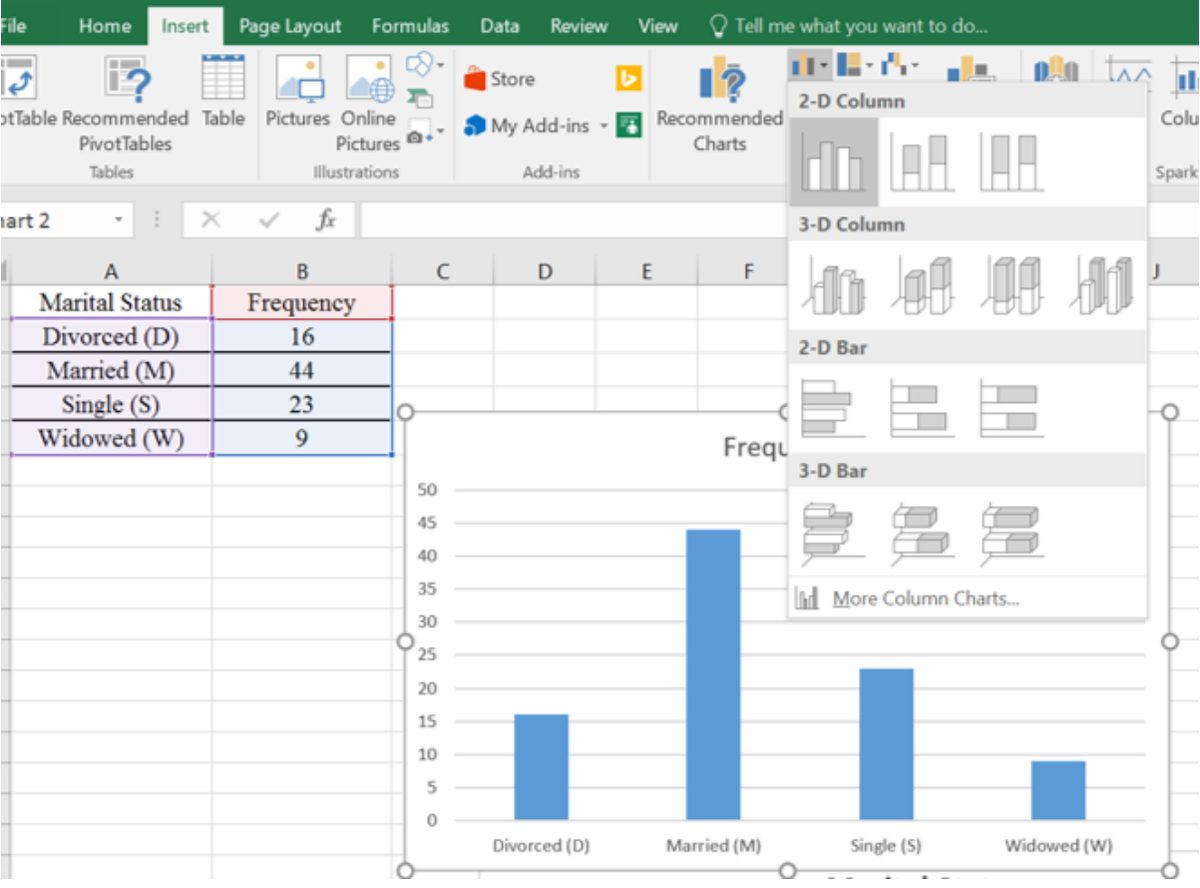
Task: Choose the 2-D Clustered Bar chart
Action: click(x=833, y=408)
